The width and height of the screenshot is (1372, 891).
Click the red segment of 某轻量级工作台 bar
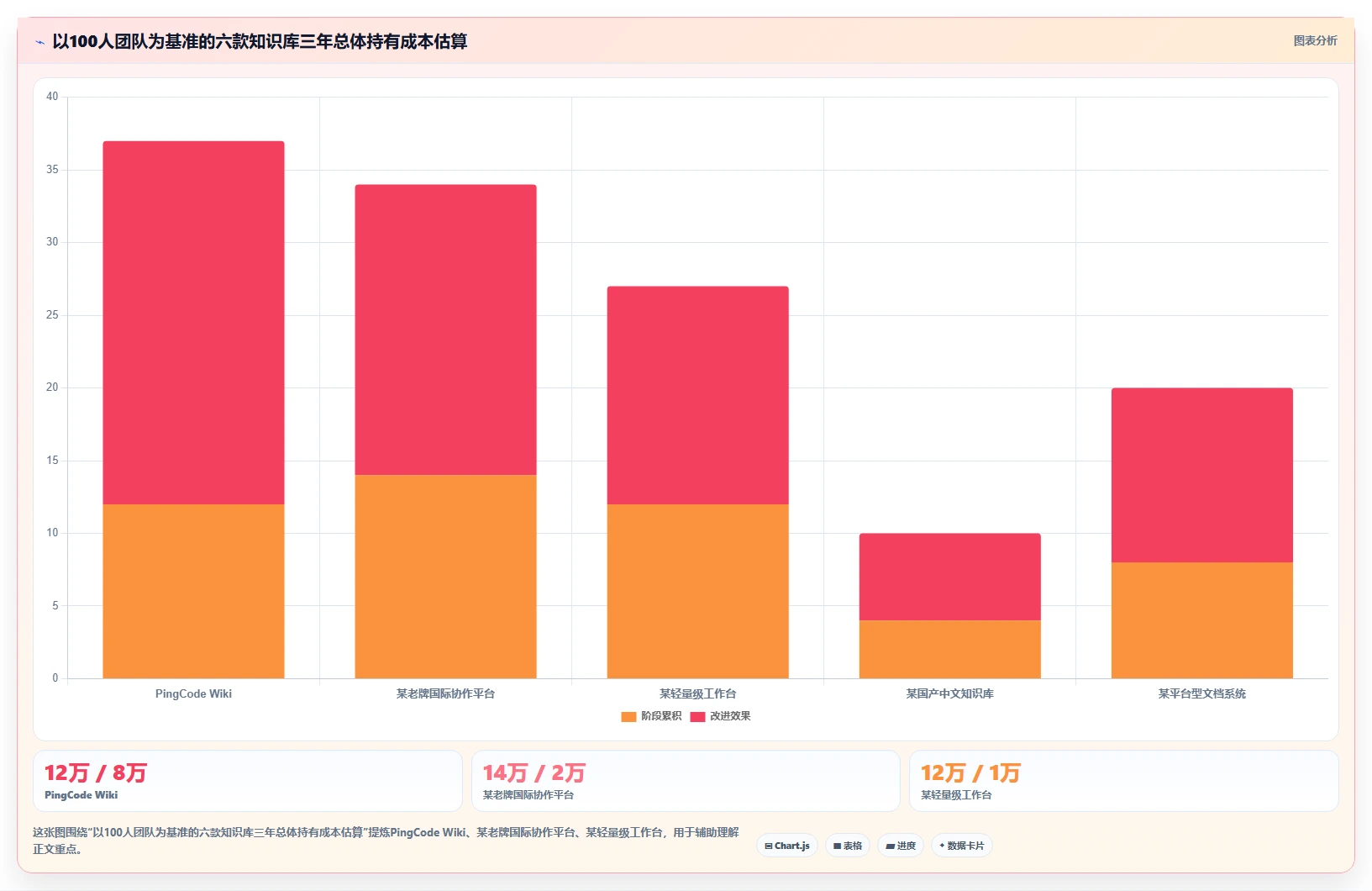pos(697,395)
